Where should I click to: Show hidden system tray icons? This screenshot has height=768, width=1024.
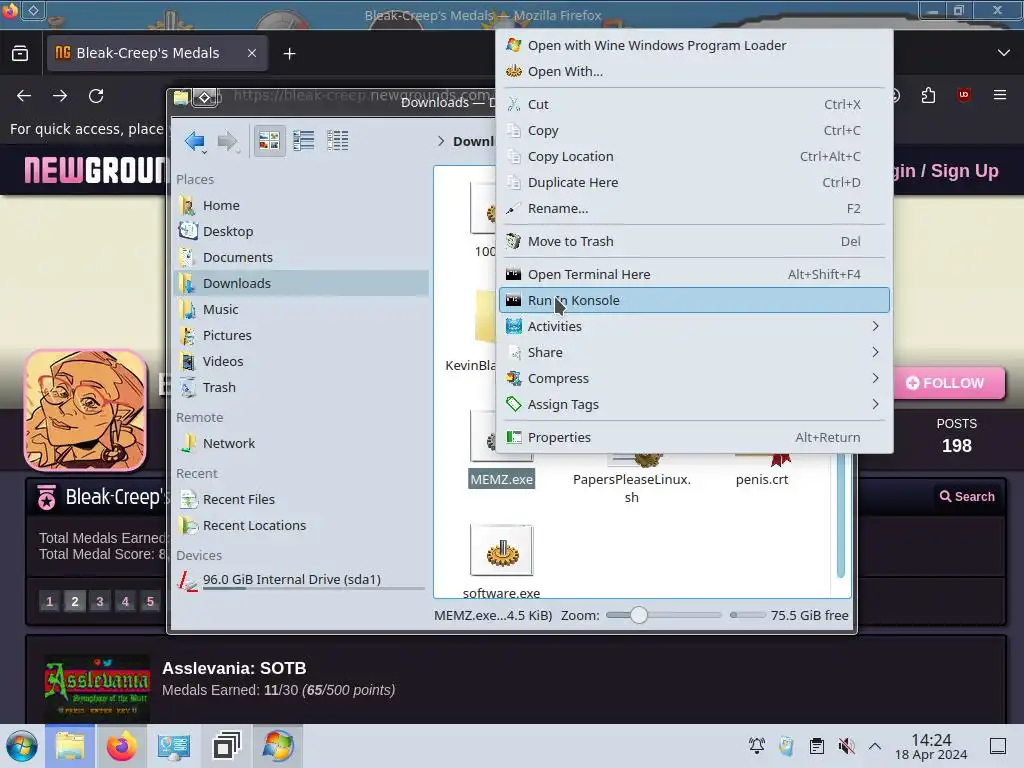click(875, 746)
